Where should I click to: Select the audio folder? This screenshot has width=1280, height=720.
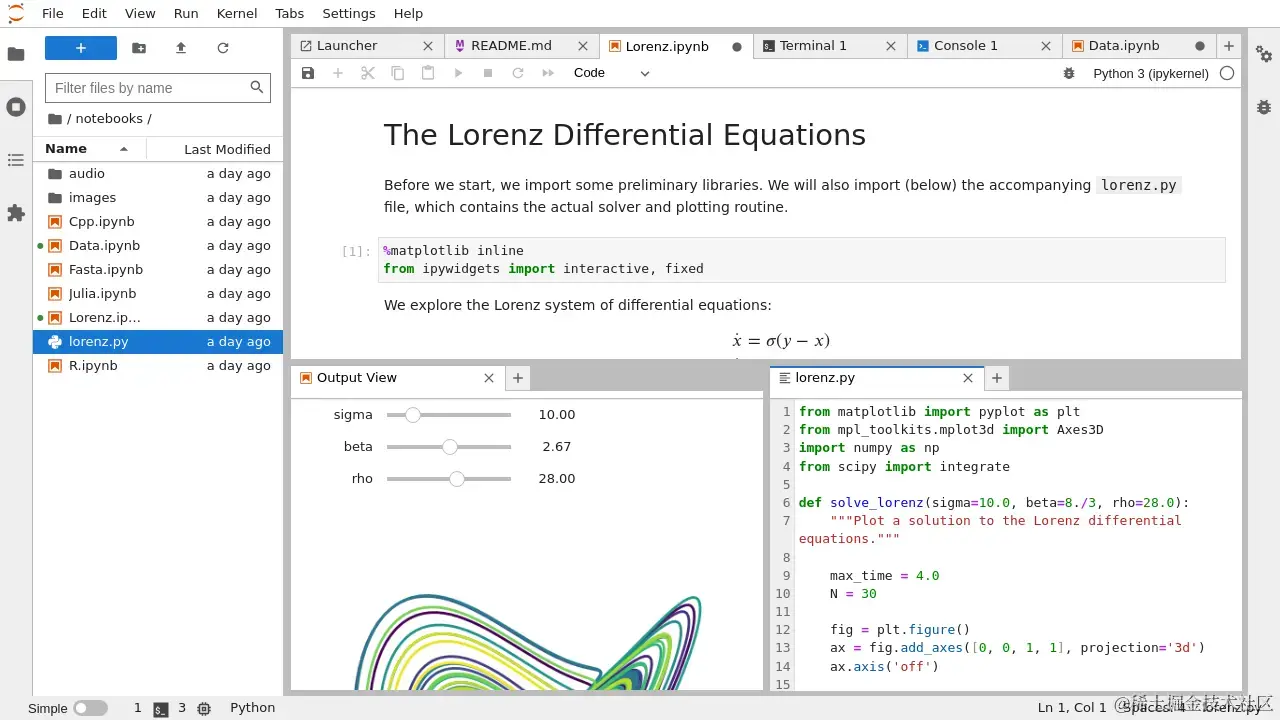pos(158,174)
